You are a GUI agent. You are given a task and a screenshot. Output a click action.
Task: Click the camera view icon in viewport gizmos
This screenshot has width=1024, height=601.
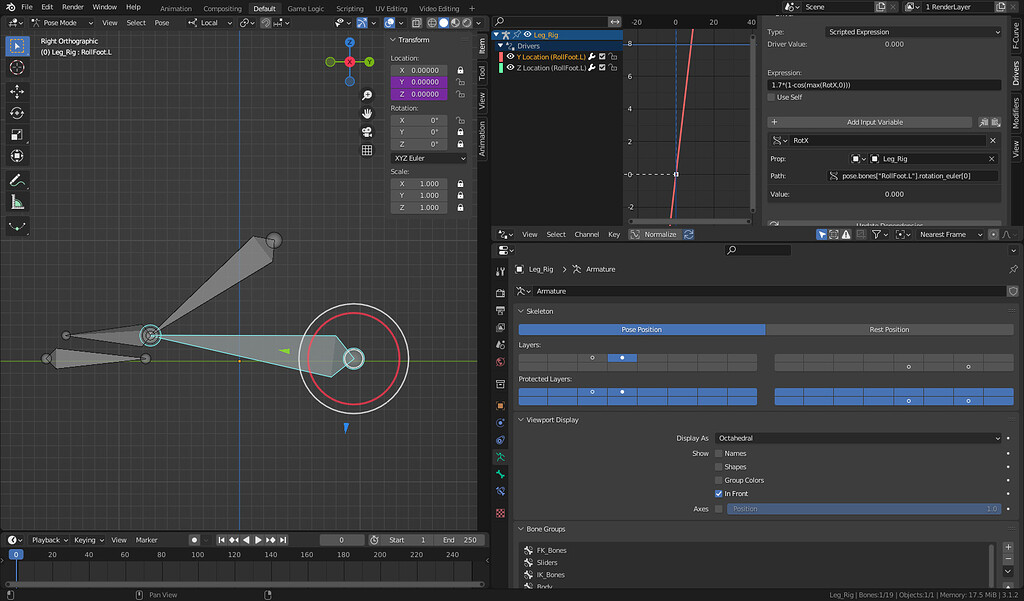tap(367, 132)
